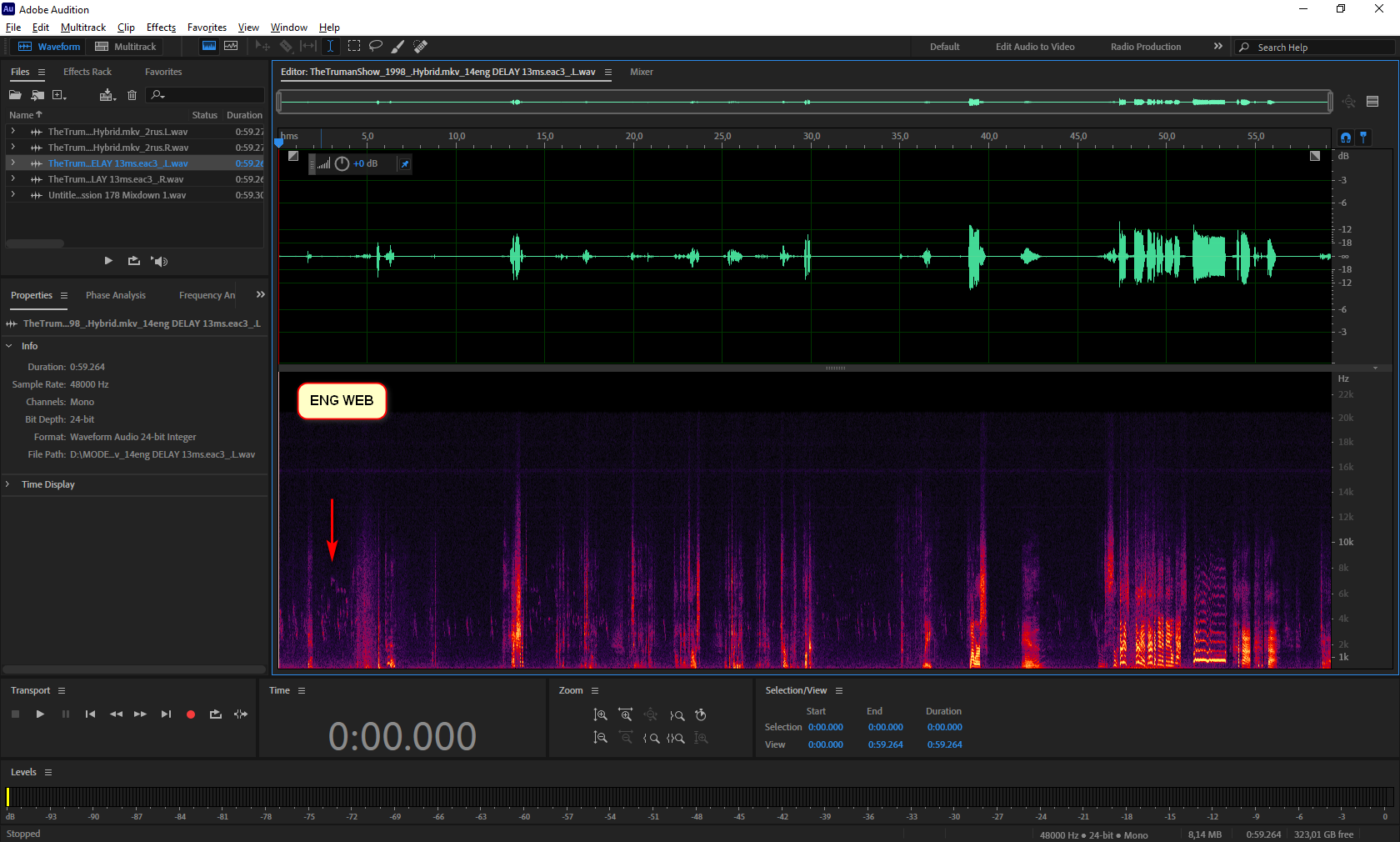The height and width of the screenshot is (842, 1400).
Task: Click the Open File folder icon
Action: click(15, 95)
